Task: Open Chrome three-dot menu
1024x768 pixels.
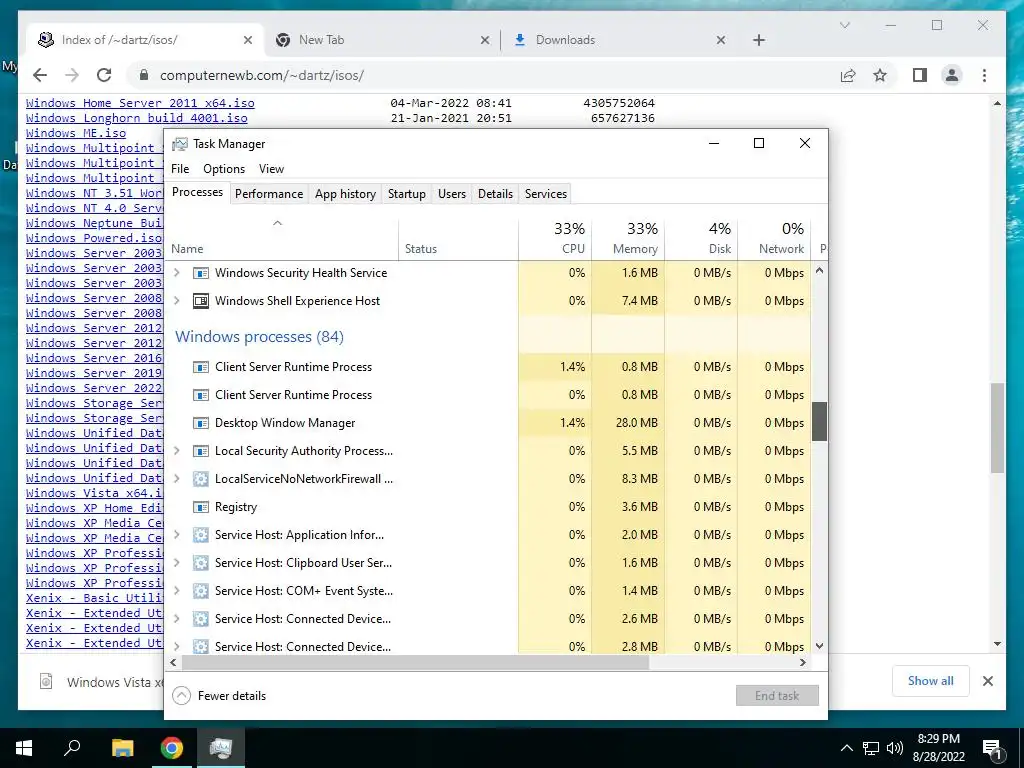Action: pyautogui.click(x=984, y=75)
